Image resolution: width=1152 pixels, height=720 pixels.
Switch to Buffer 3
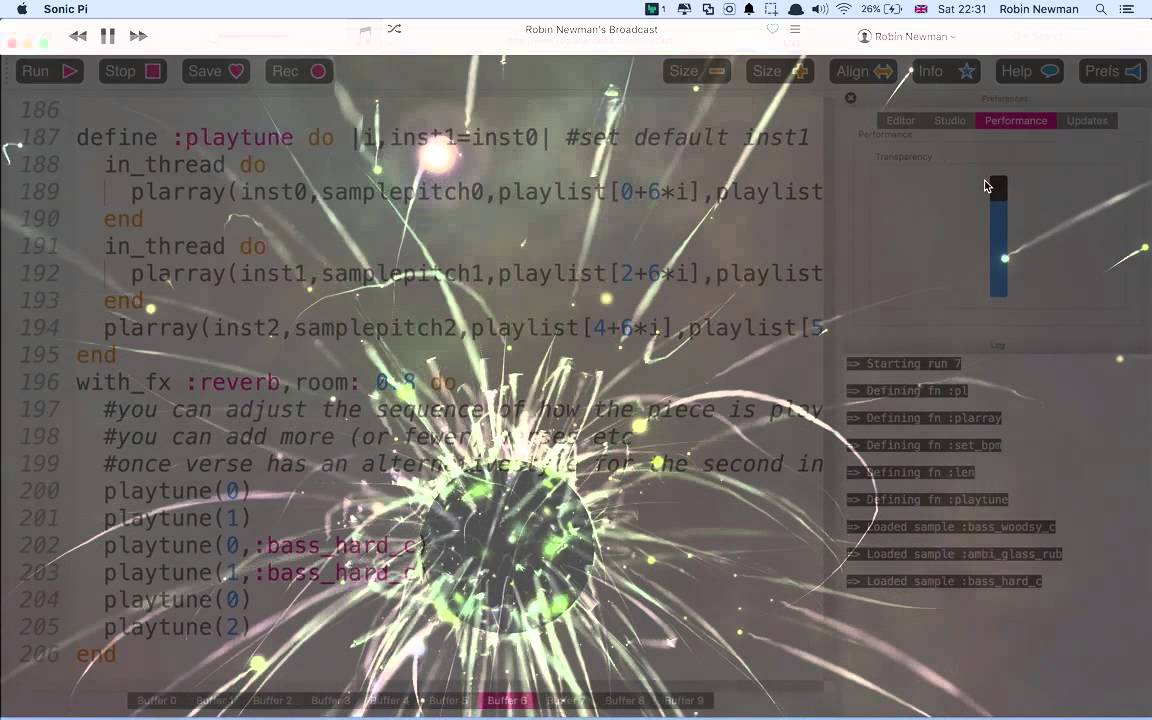point(331,701)
